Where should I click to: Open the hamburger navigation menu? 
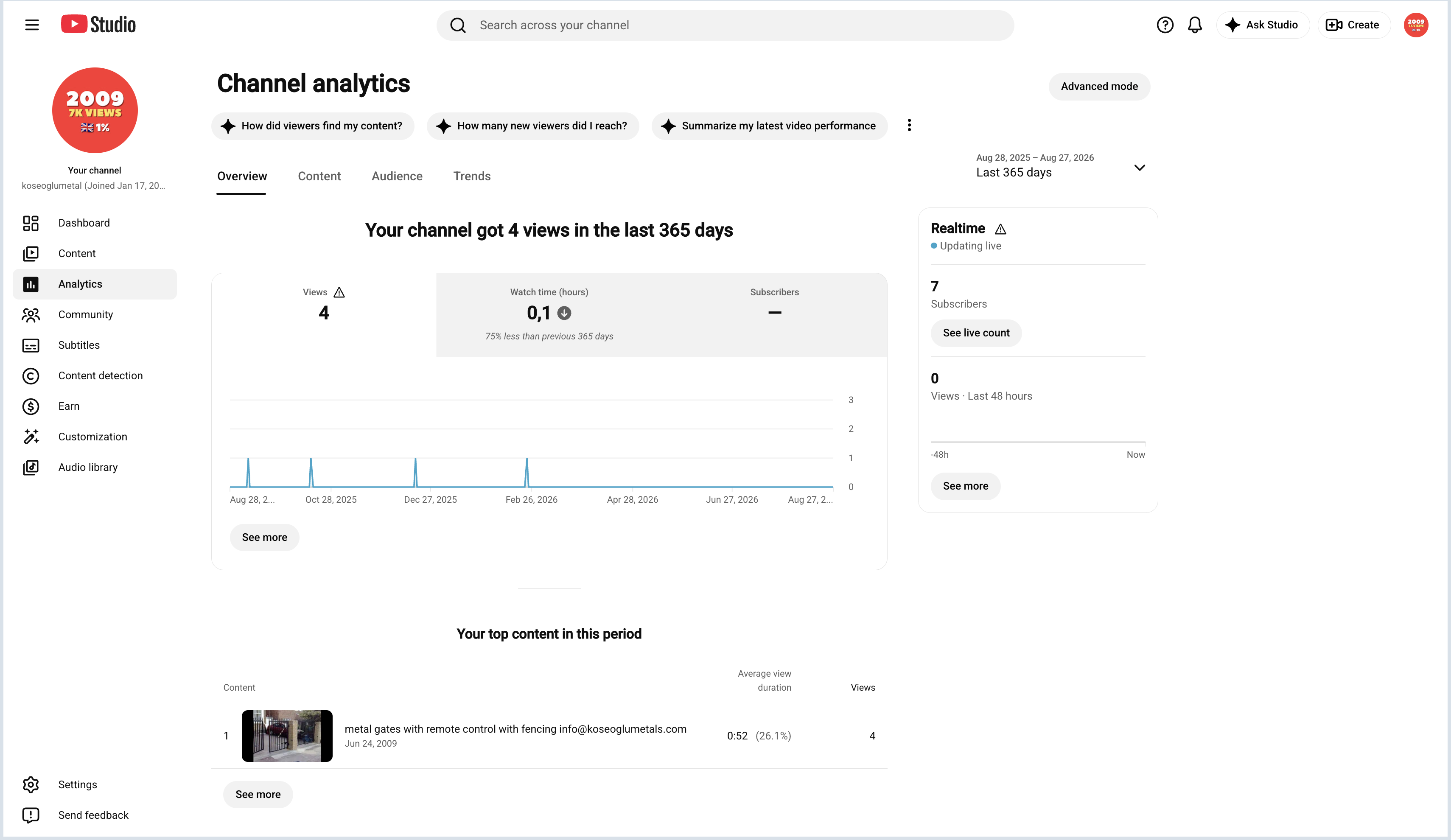(x=32, y=25)
